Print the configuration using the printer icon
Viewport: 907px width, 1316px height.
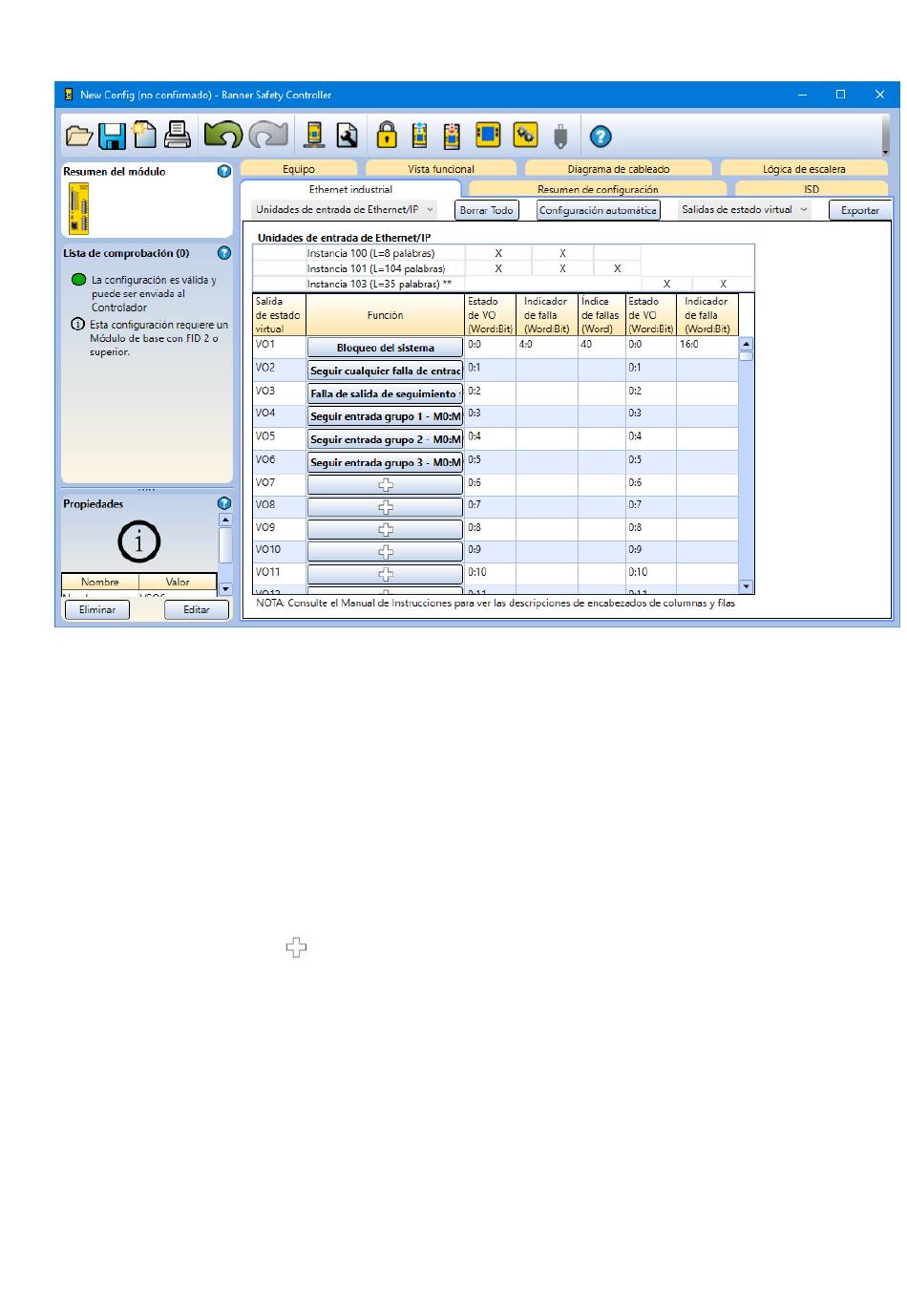(x=178, y=136)
